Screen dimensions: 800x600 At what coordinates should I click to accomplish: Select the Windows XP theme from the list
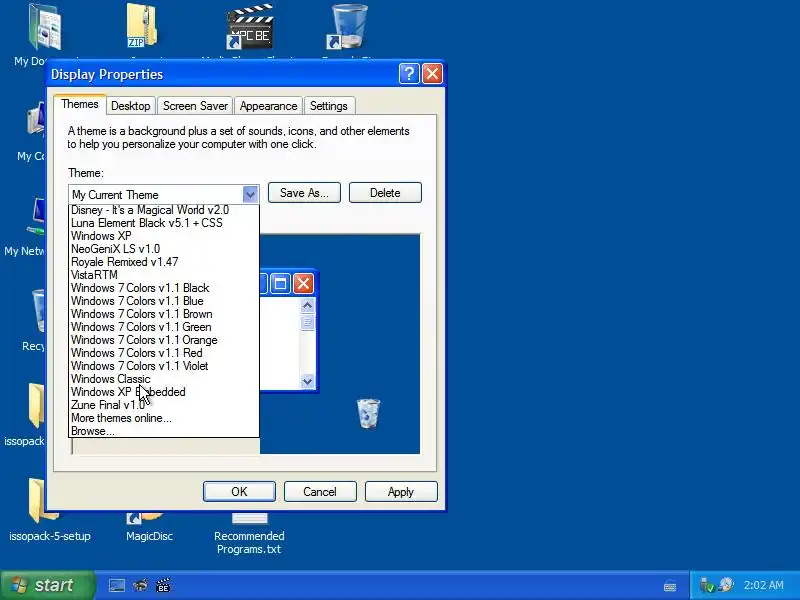click(163, 236)
